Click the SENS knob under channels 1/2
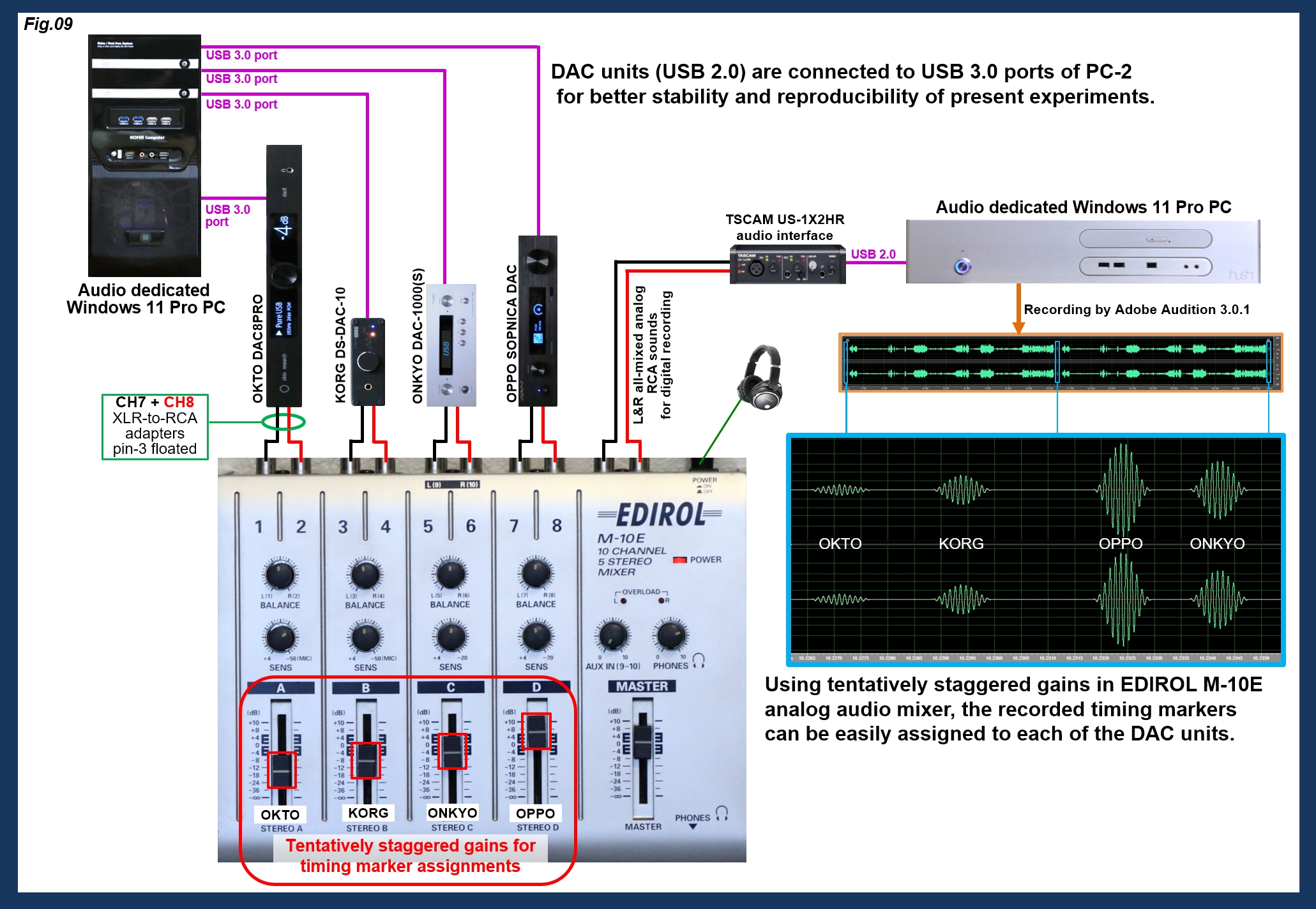 280,637
